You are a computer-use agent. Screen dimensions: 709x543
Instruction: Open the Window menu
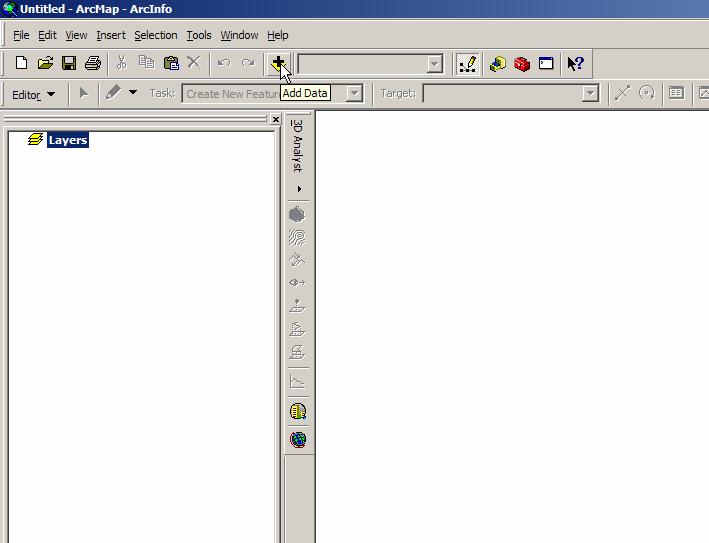(x=239, y=35)
